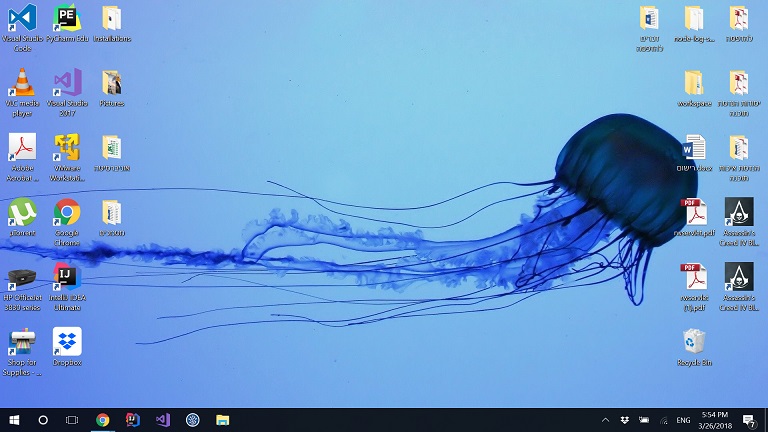Click the Task View taskbar button
Image resolution: width=768 pixels, height=432 pixels.
[72, 420]
